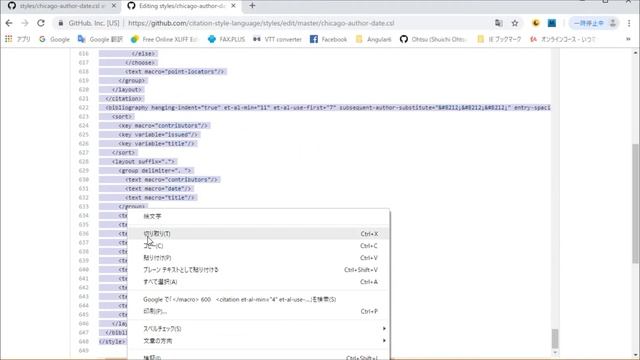Click the blue M extension icon
The height and width of the screenshot is (360, 640).
551,23
